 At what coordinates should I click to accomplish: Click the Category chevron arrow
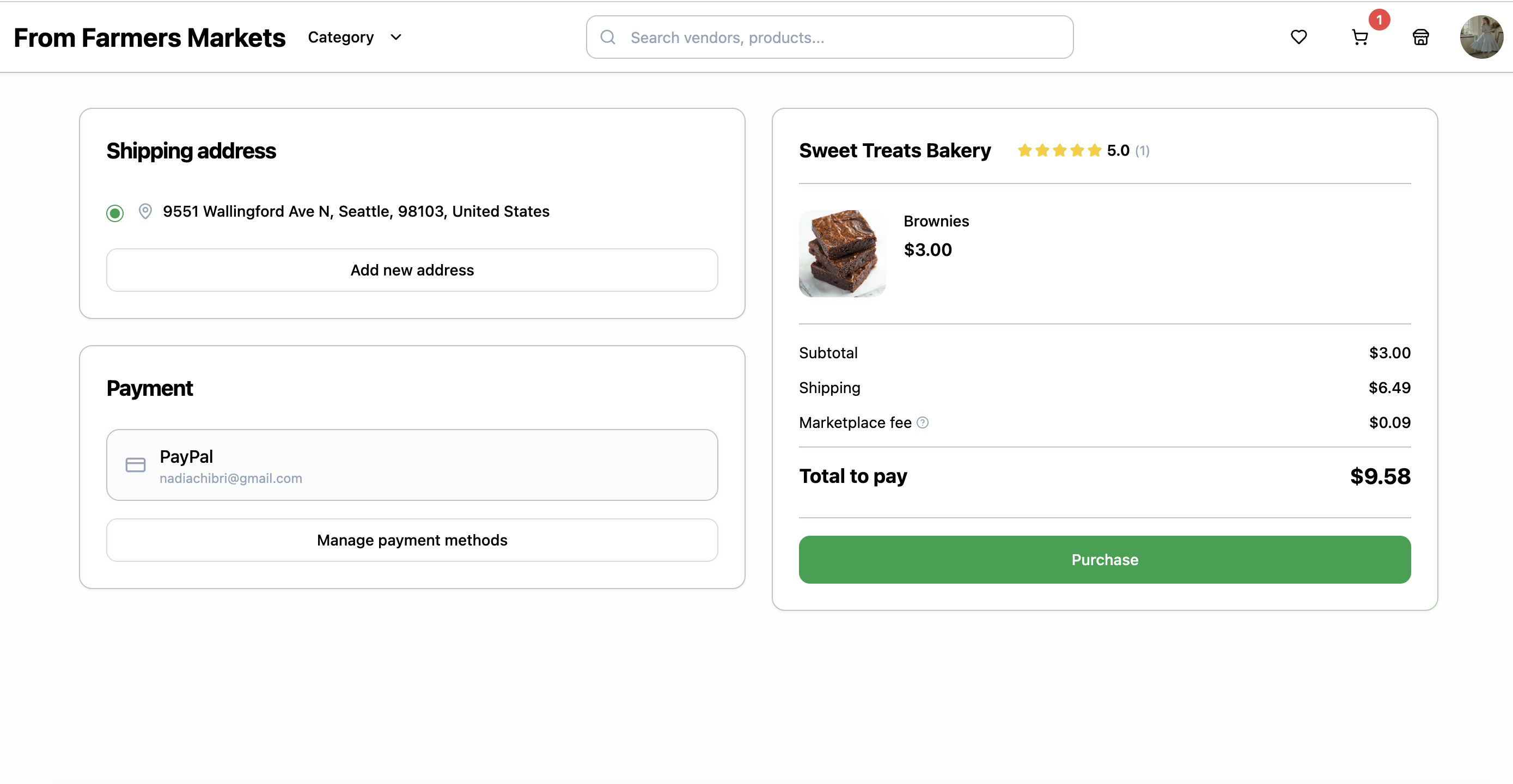pyautogui.click(x=396, y=37)
